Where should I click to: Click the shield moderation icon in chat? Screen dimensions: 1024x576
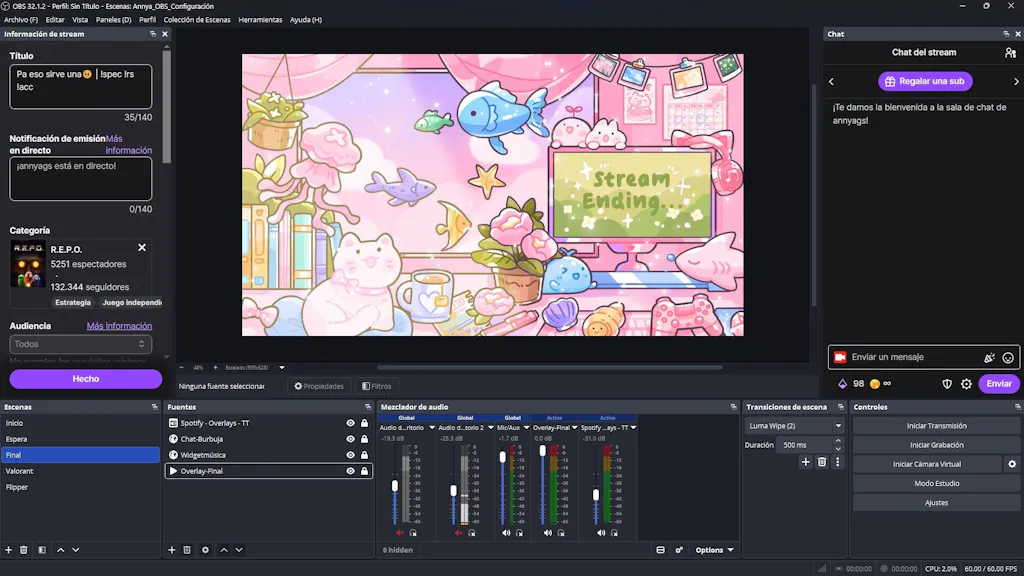pos(947,384)
